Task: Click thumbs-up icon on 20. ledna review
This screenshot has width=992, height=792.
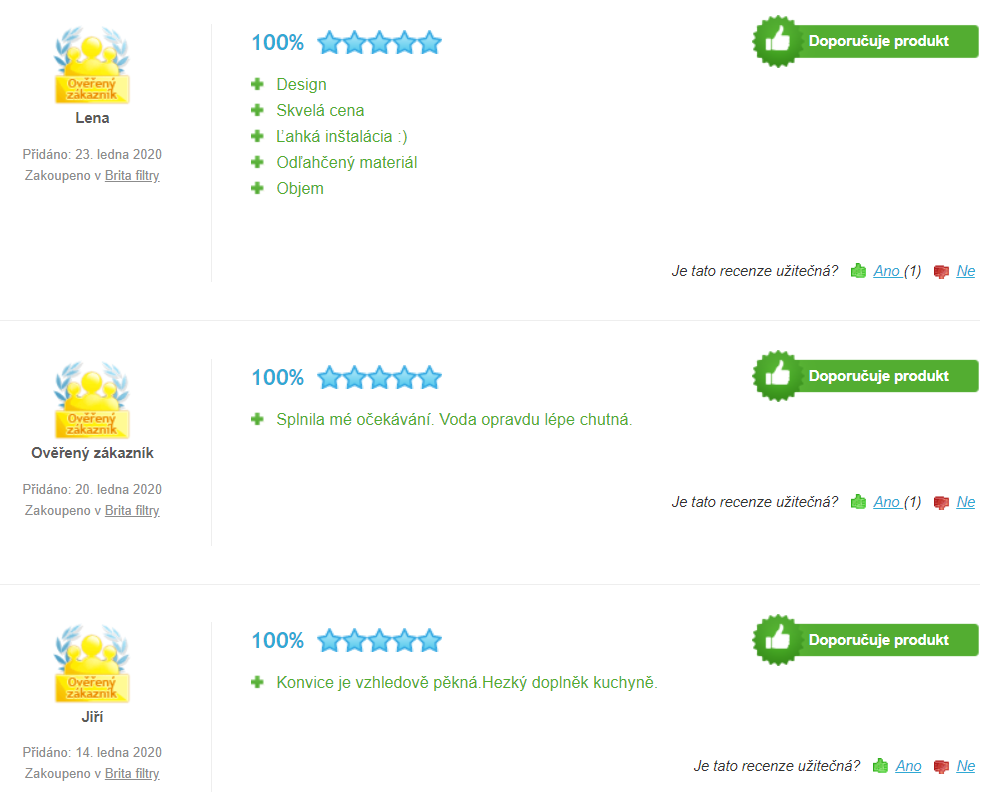Action: pos(858,502)
